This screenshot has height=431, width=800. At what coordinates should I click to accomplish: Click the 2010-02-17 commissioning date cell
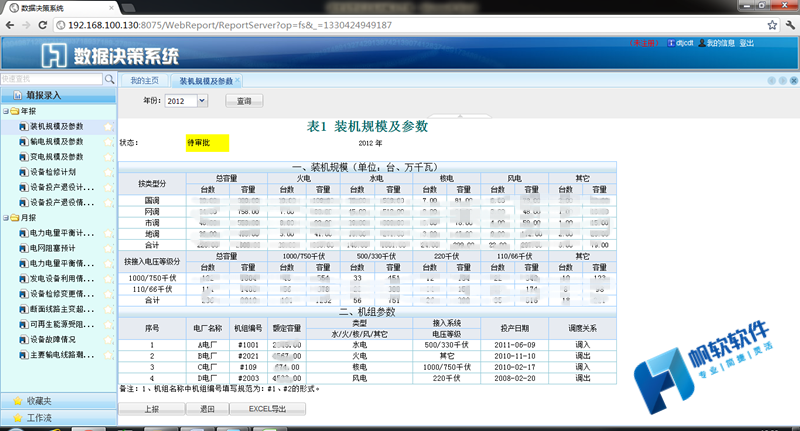(x=514, y=367)
